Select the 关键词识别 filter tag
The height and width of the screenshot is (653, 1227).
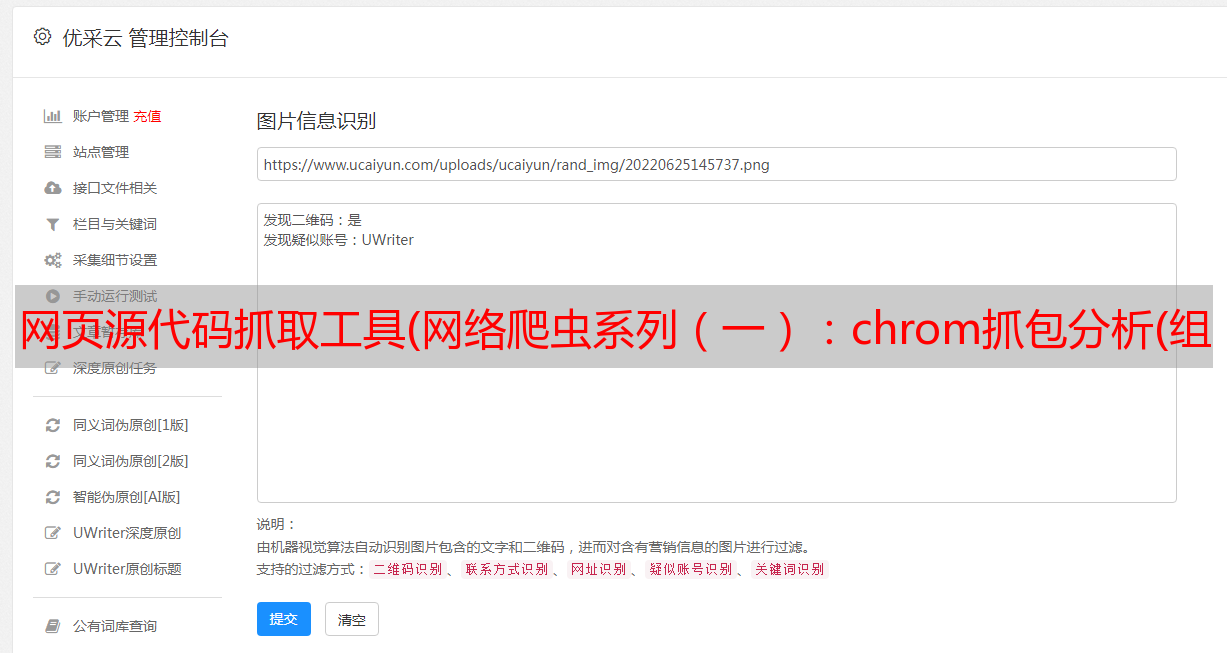[x=790, y=569]
